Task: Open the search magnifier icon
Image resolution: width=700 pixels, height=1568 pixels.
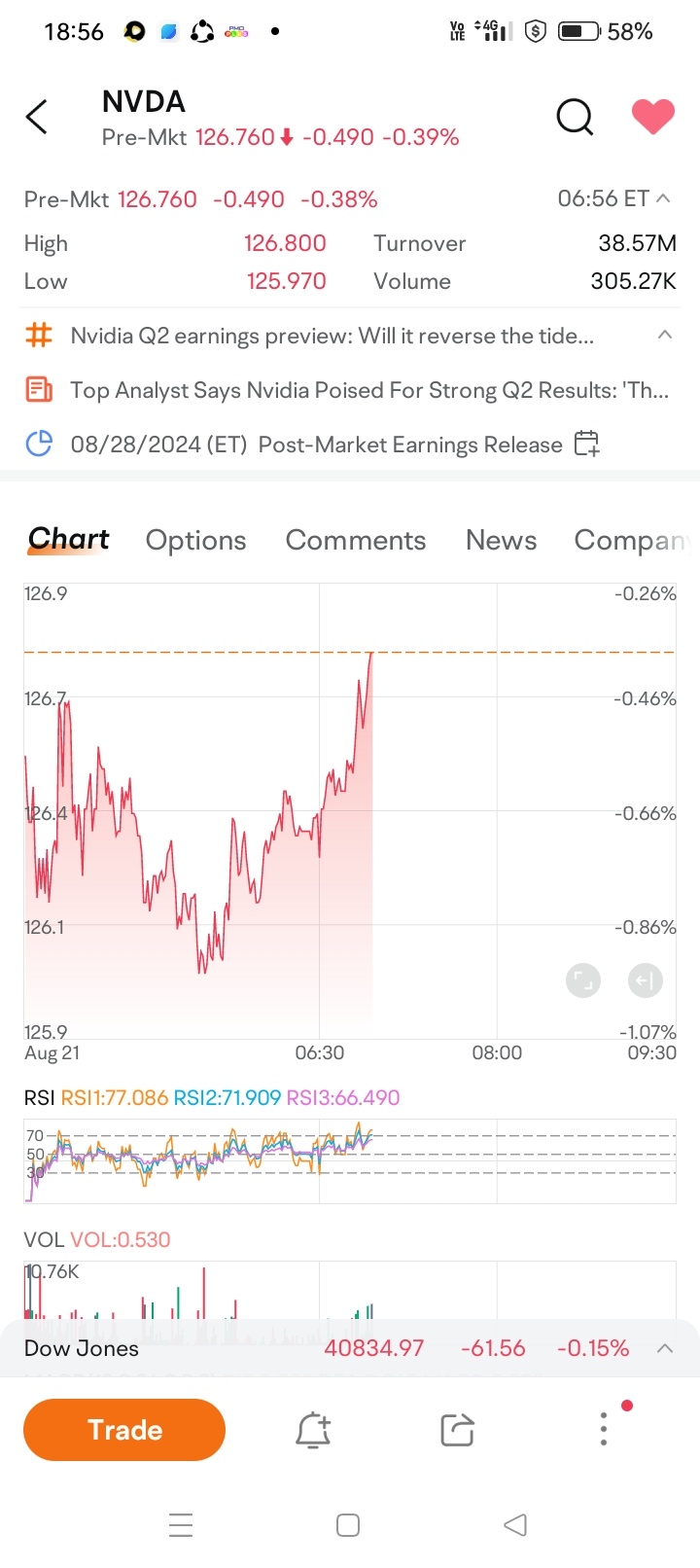Action: [x=574, y=118]
